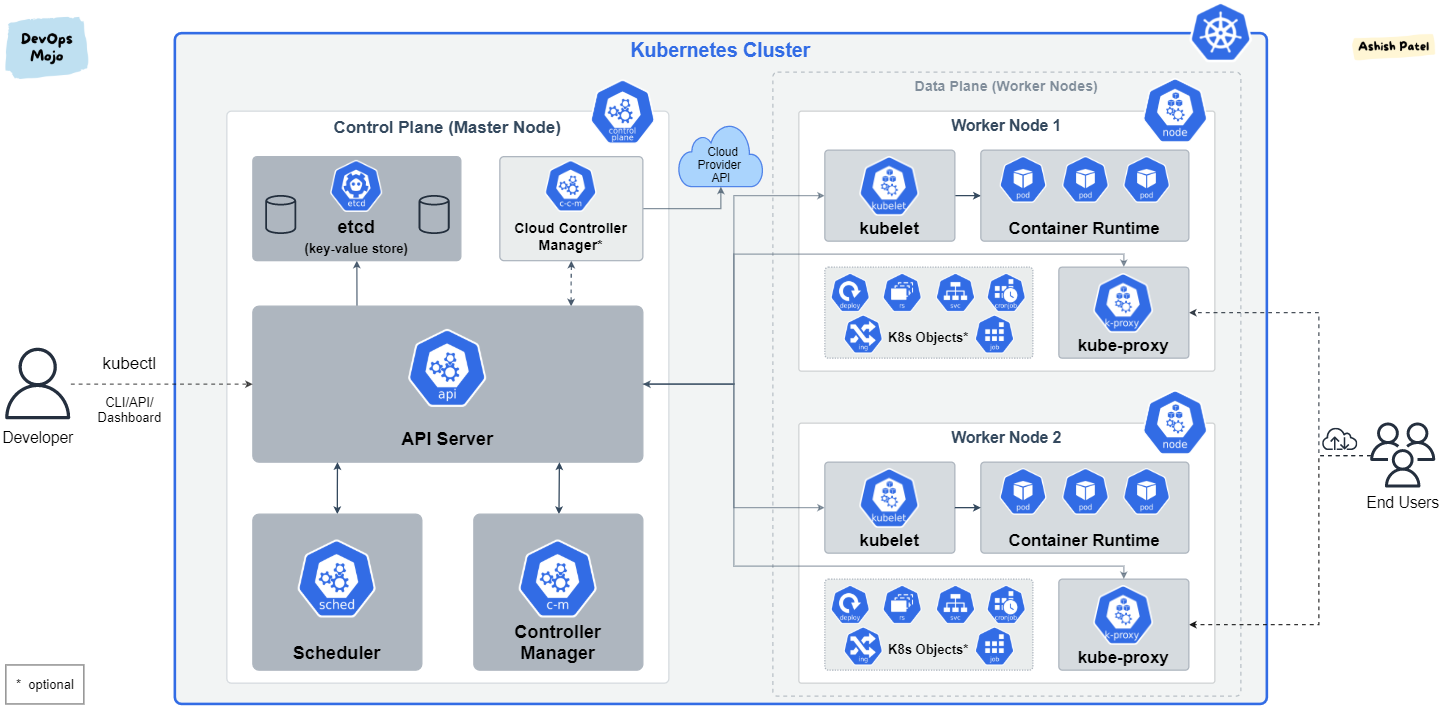
Task: Select the job icon in Worker Node 2 K8s Objects
Action: pos(995,647)
